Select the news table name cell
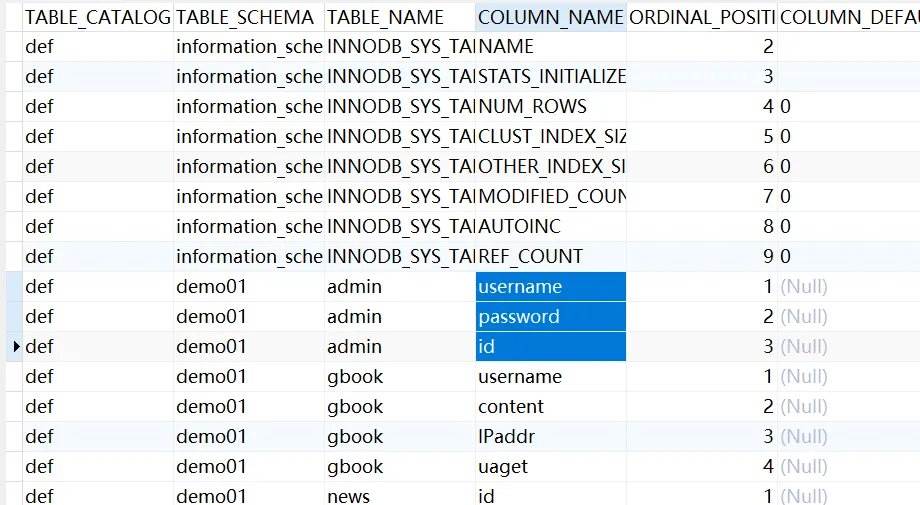 click(x=399, y=496)
